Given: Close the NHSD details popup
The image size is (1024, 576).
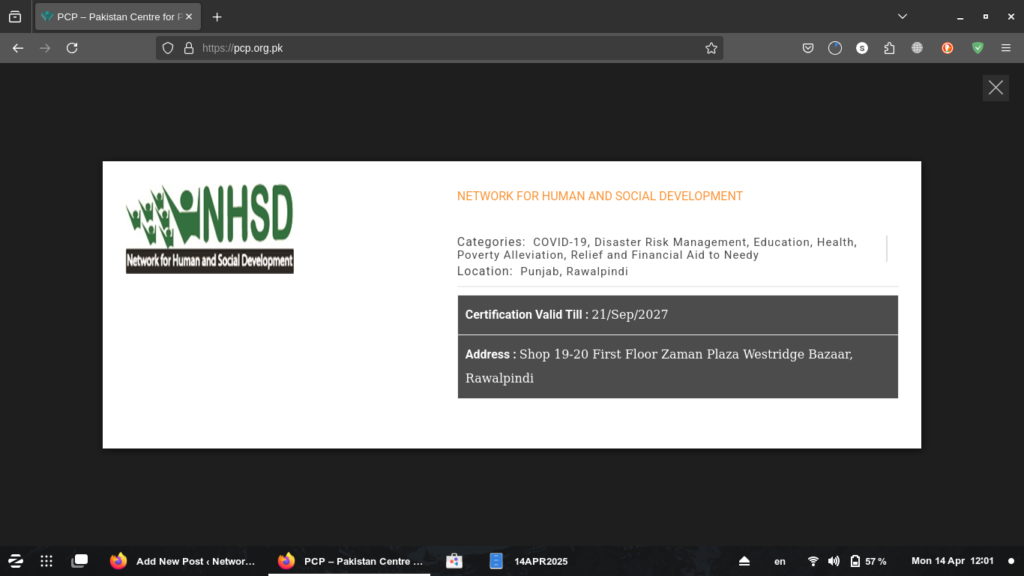Looking at the screenshot, I should (995, 88).
